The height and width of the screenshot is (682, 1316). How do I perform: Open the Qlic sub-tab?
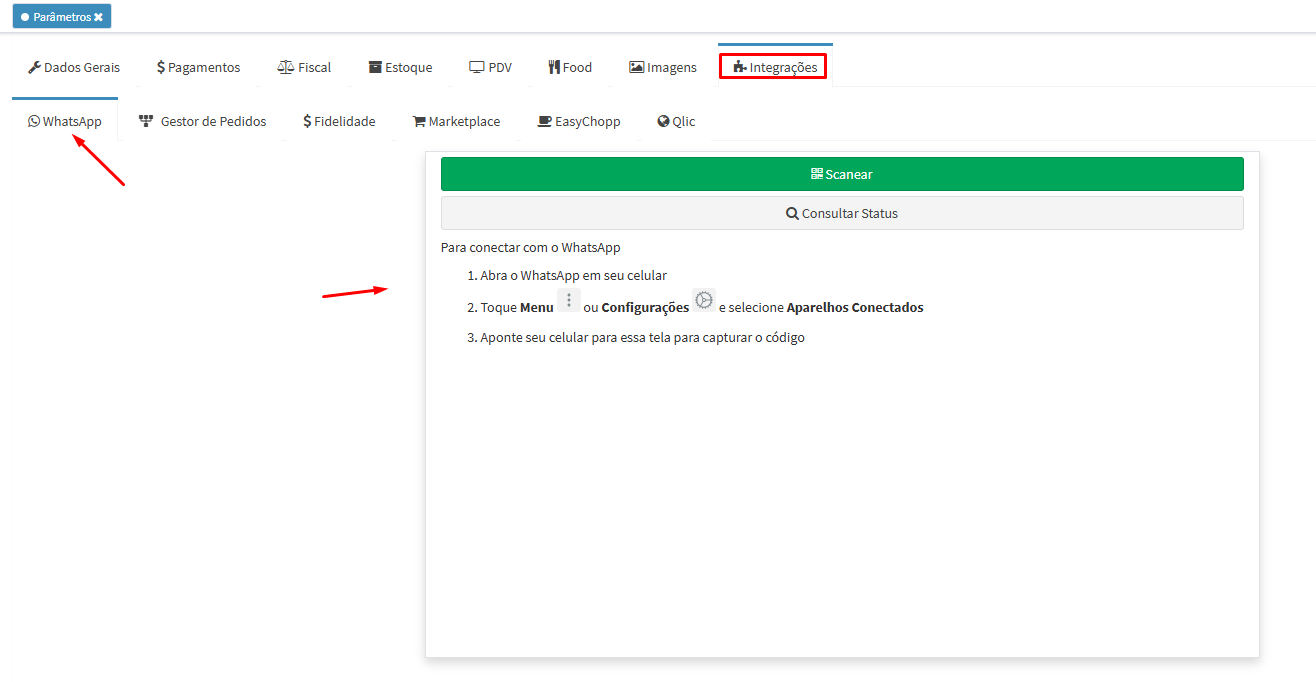click(676, 121)
